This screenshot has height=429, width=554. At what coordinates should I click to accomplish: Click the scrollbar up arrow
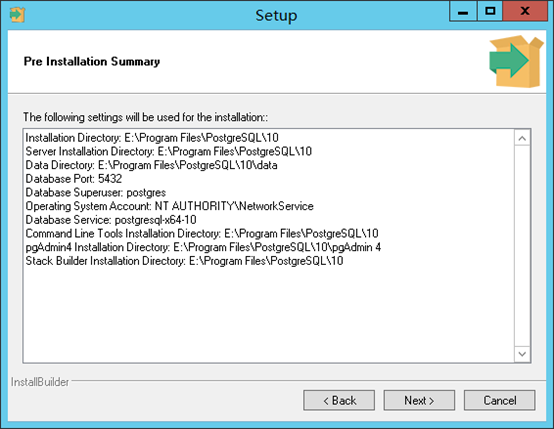522,138
